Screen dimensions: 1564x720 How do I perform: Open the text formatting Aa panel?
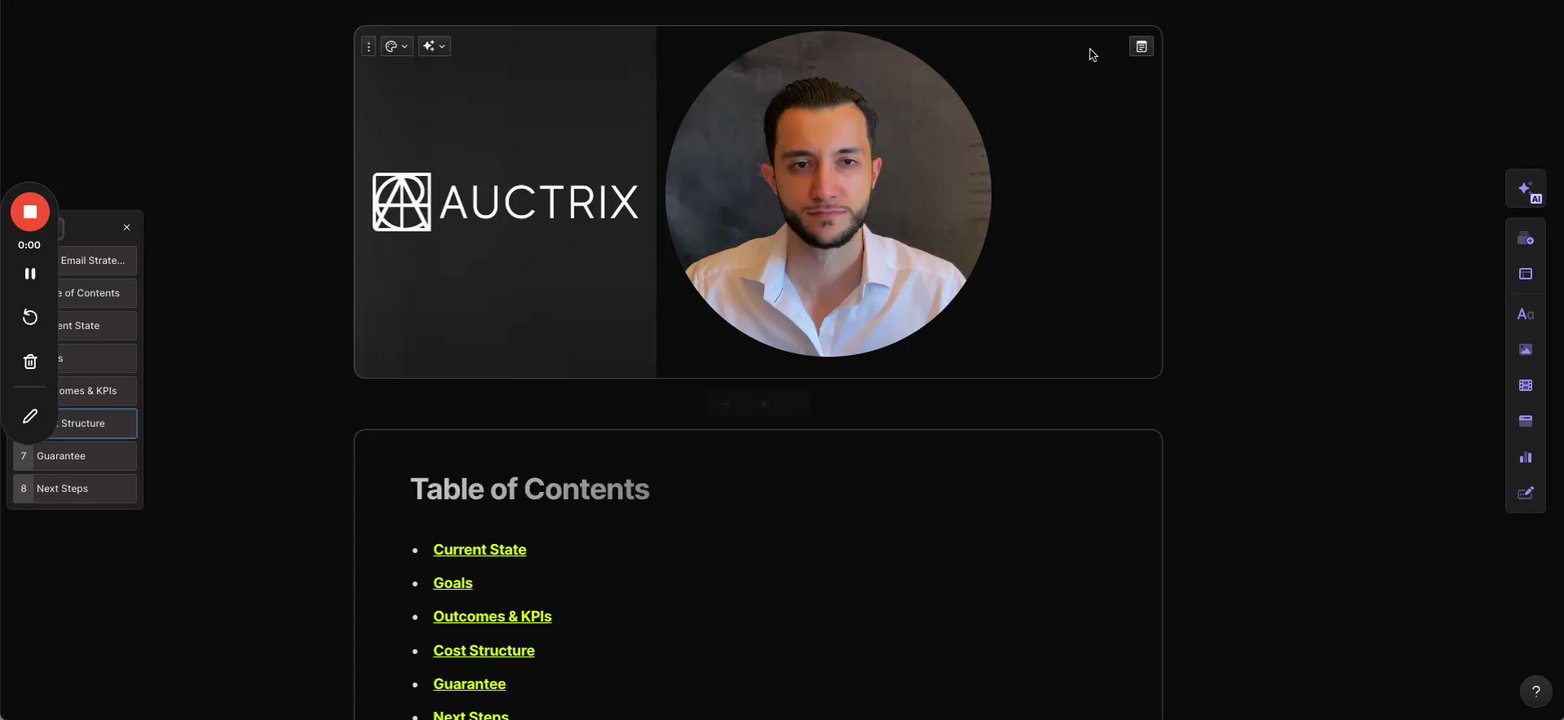click(1526, 314)
